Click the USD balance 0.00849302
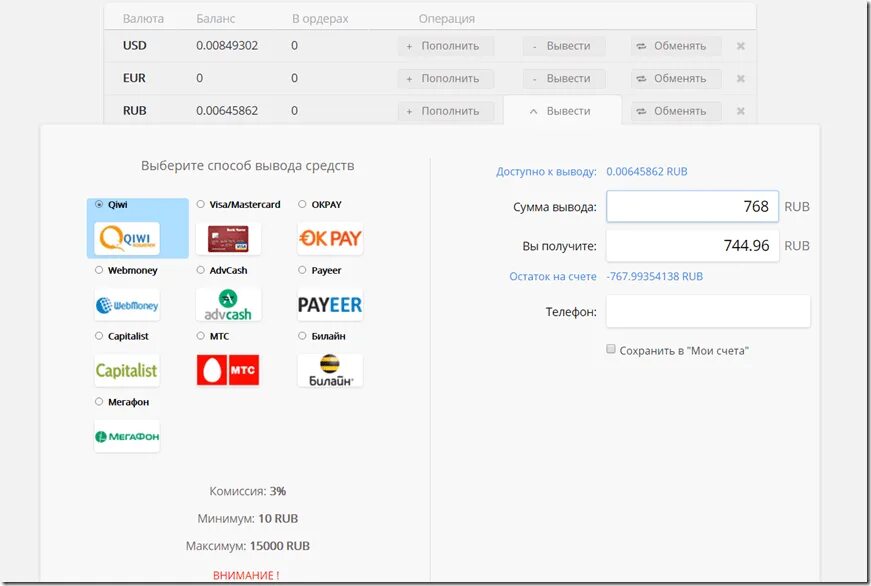 (x=227, y=46)
